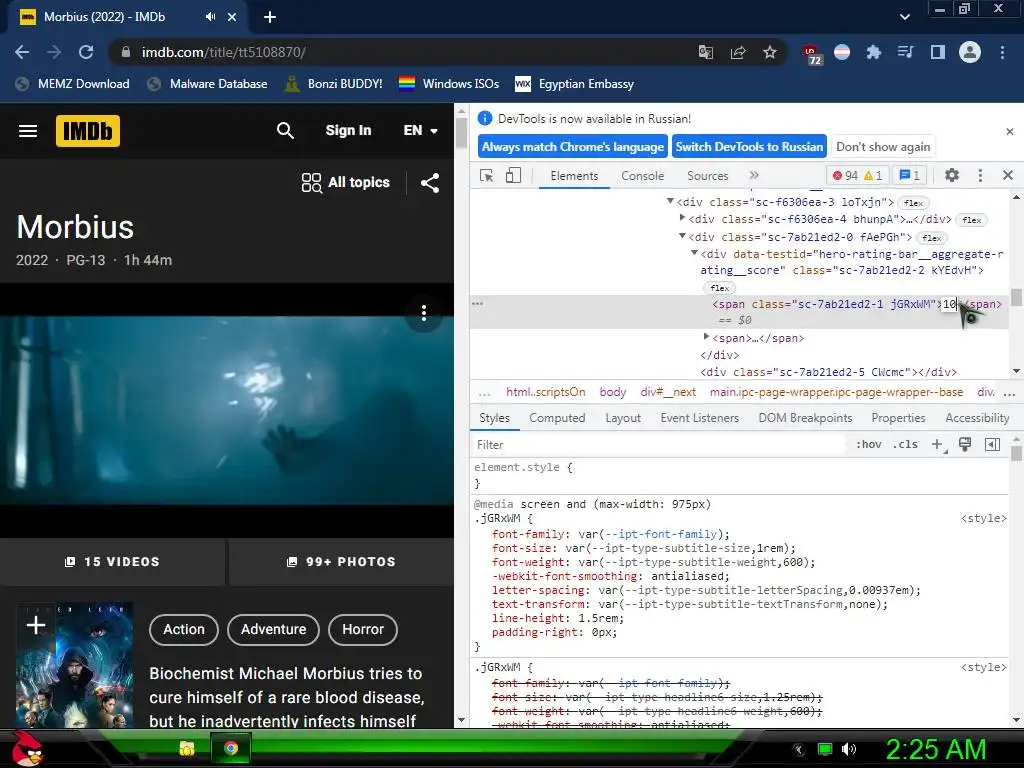Open the DevTools customize three-dot menu
Viewport: 1024px width, 768px height.
[980, 175]
